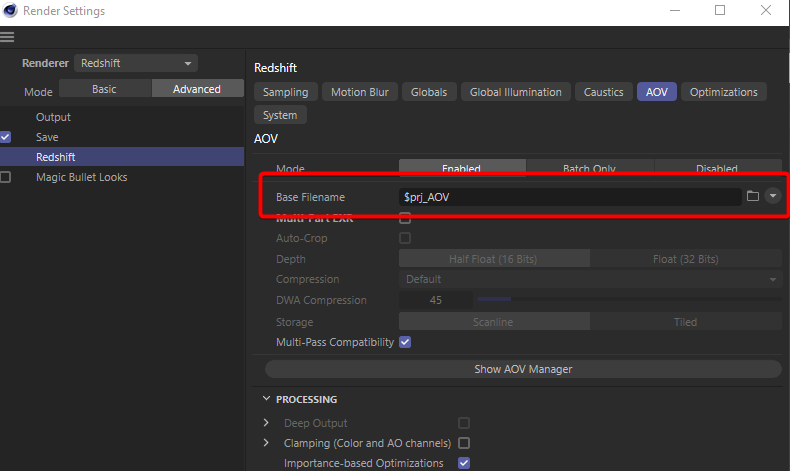Switch to the Sampling tab
Viewport: 790px width, 471px height.
coord(287,92)
